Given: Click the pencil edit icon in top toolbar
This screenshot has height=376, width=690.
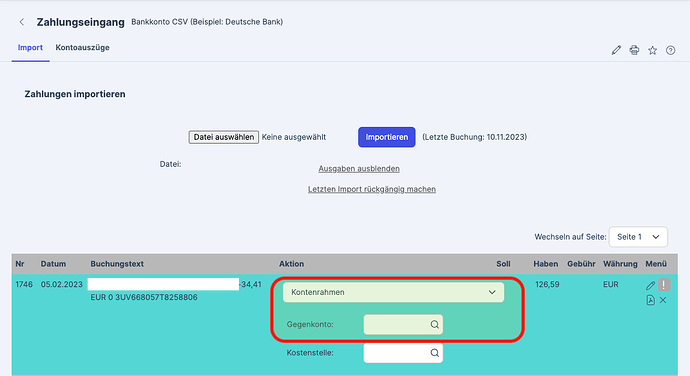Looking at the screenshot, I should [x=616, y=50].
